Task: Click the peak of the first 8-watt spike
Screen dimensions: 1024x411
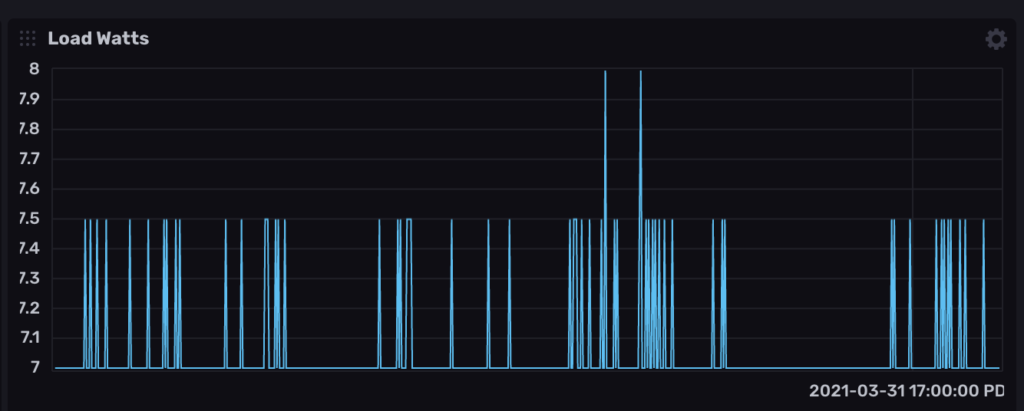Action: click(x=605, y=72)
